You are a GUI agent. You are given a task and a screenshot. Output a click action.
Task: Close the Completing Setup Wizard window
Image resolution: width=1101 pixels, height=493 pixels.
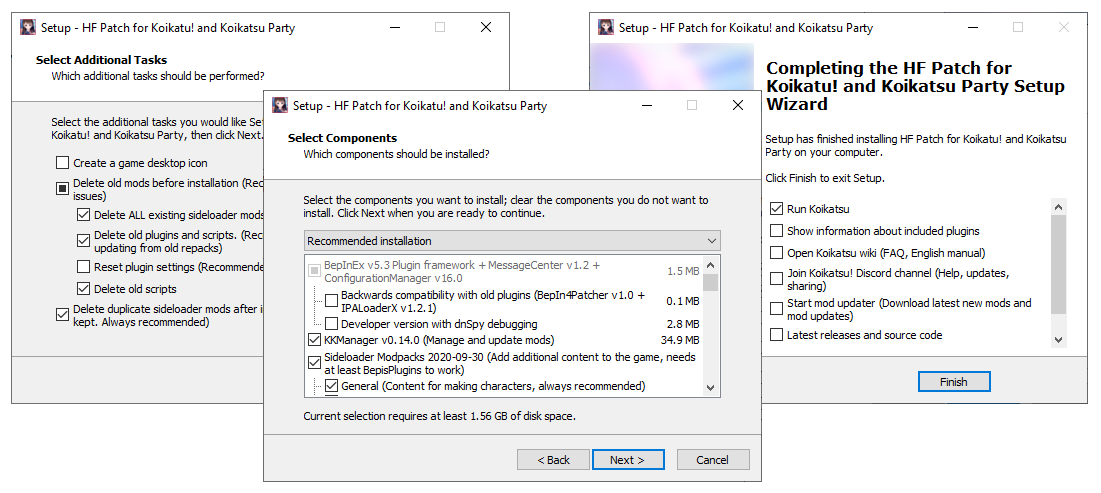pos(1064,27)
